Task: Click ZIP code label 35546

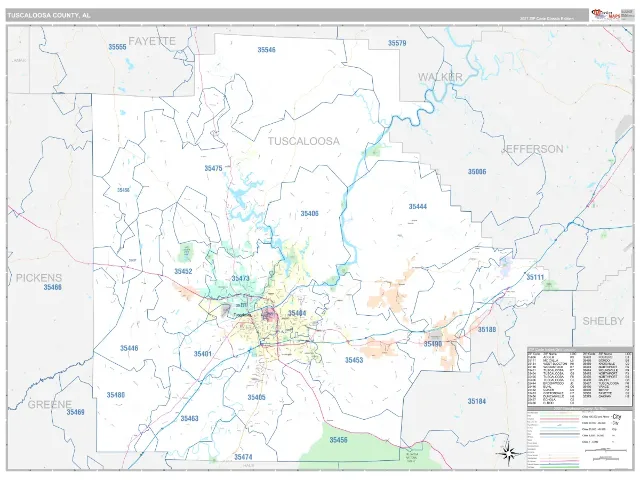Action: pos(266,50)
